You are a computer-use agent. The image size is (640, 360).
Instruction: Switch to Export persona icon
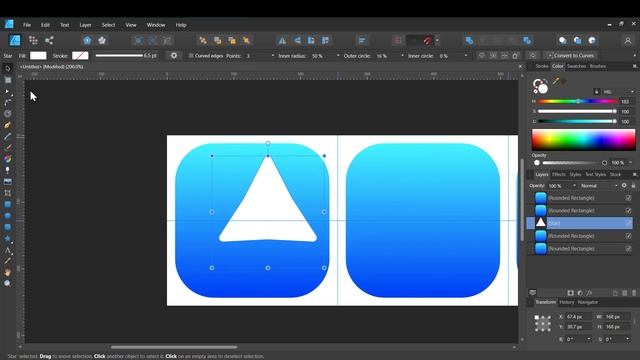(49, 40)
